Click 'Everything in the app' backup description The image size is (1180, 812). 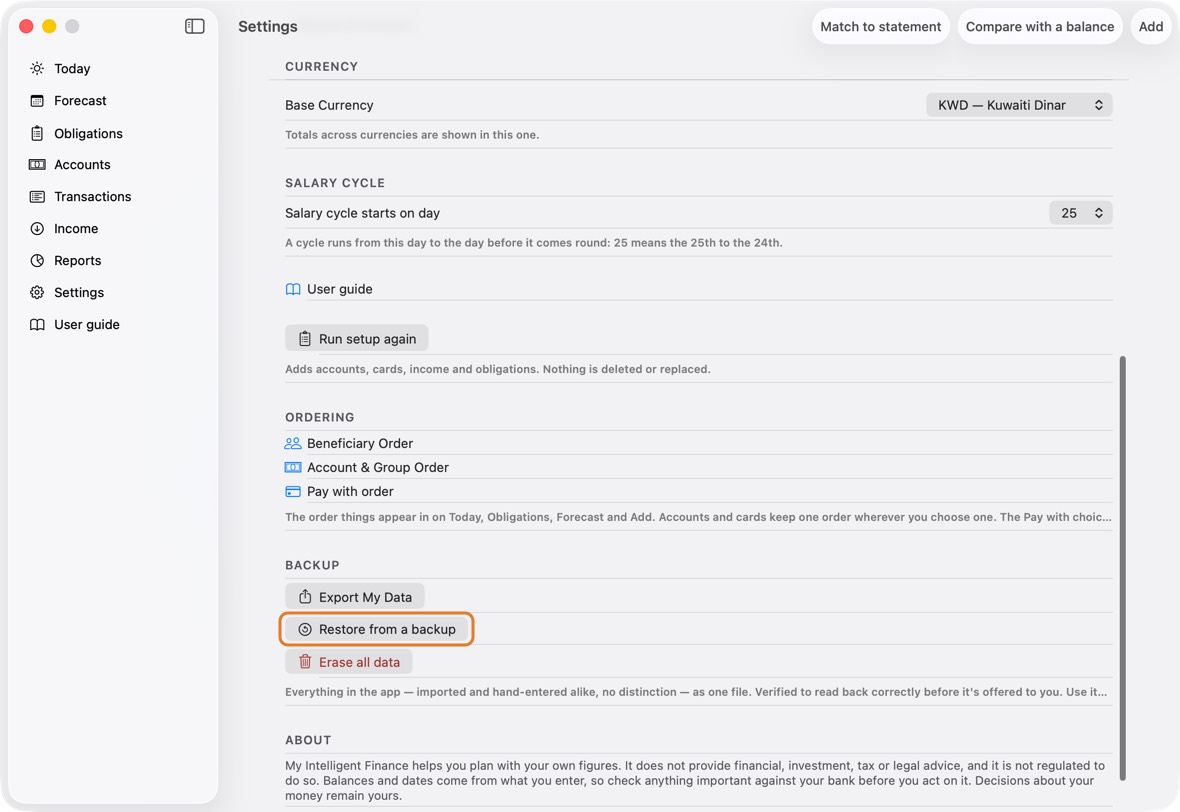[x=696, y=692]
